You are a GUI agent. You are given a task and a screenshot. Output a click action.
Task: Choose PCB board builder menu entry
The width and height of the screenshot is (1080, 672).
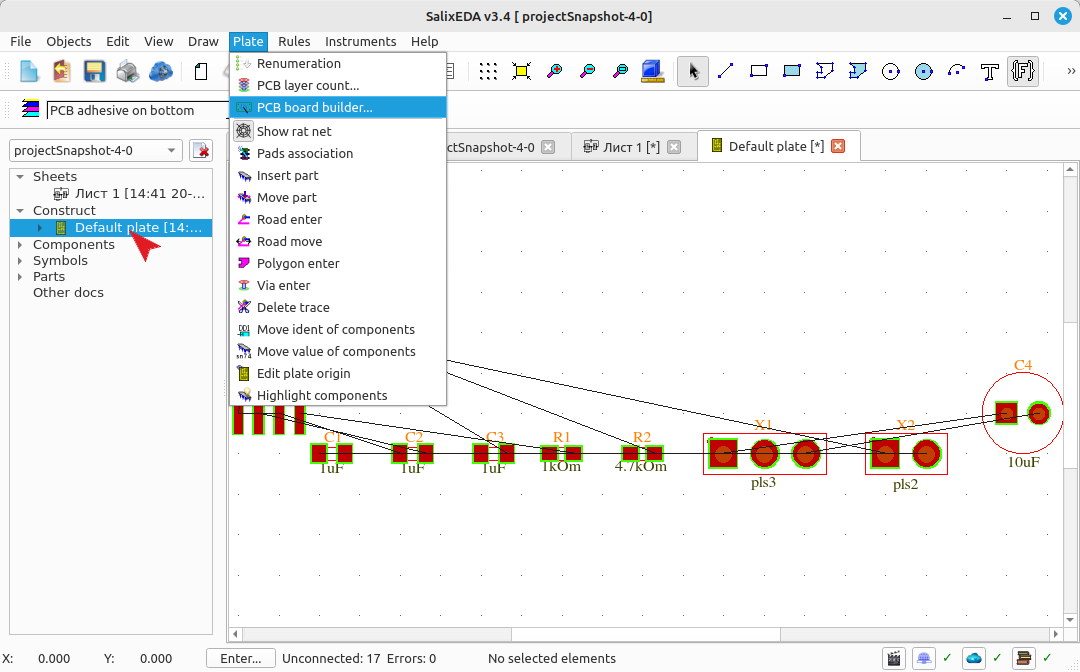click(338, 107)
